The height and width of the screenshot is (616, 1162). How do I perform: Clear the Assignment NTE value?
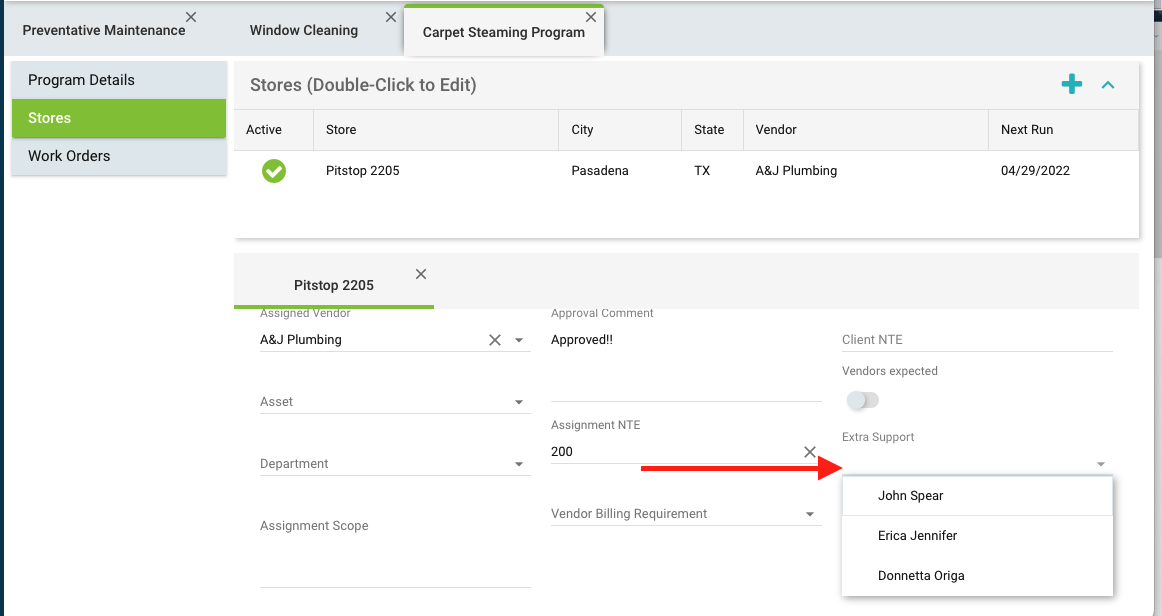[x=810, y=452]
